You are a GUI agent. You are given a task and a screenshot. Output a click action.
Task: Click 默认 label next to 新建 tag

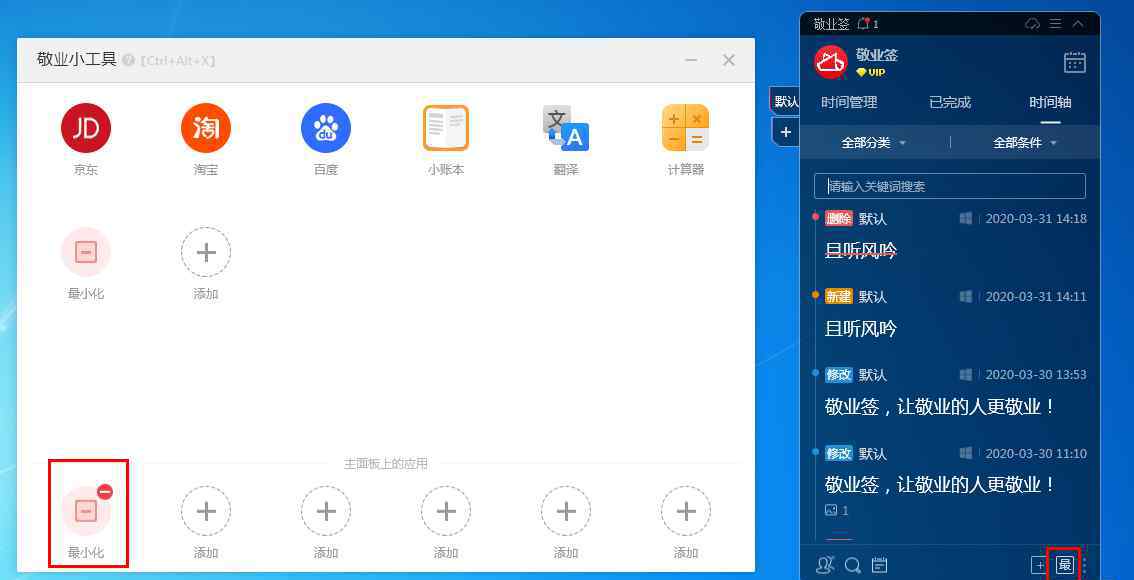[872, 297]
